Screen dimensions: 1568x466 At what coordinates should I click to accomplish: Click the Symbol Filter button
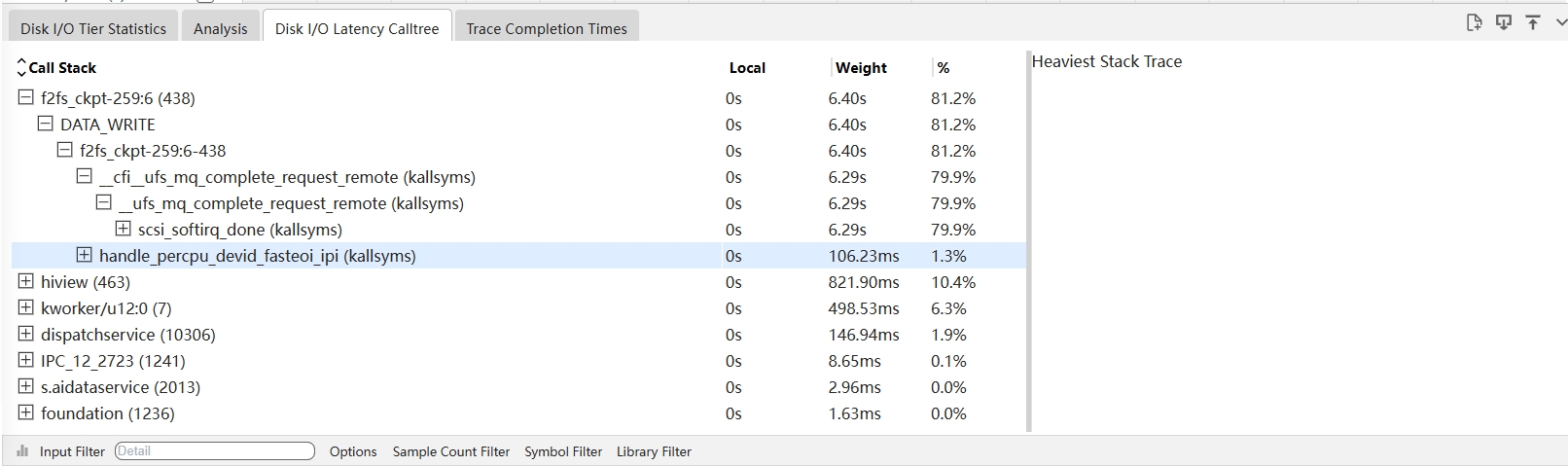click(563, 451)
